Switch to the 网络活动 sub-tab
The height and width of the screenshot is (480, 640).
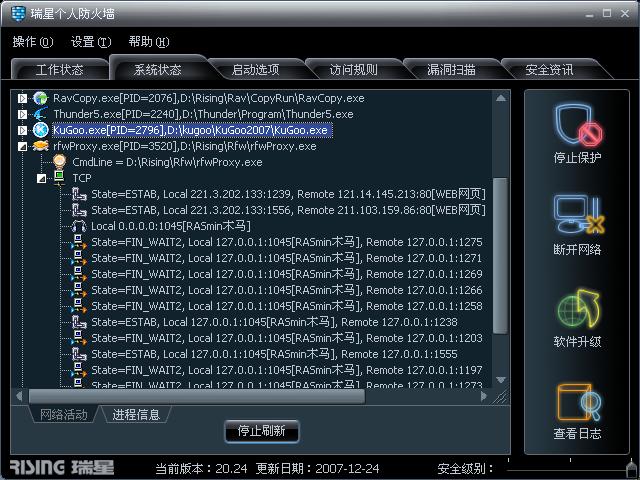click(x=63, y=415)
